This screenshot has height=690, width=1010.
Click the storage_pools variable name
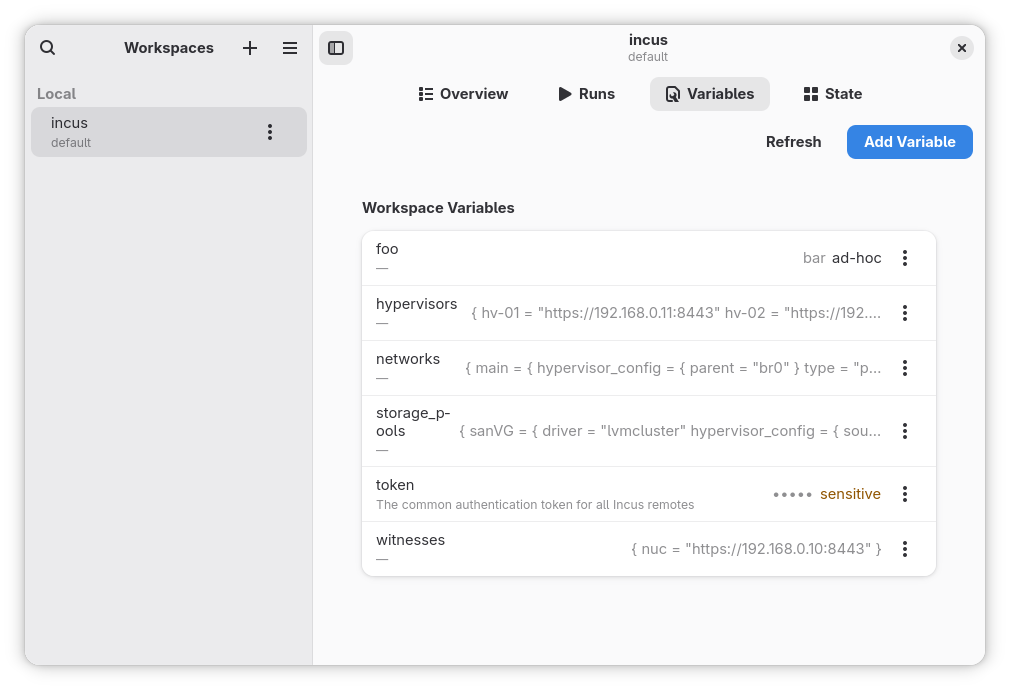pos(413,422)
